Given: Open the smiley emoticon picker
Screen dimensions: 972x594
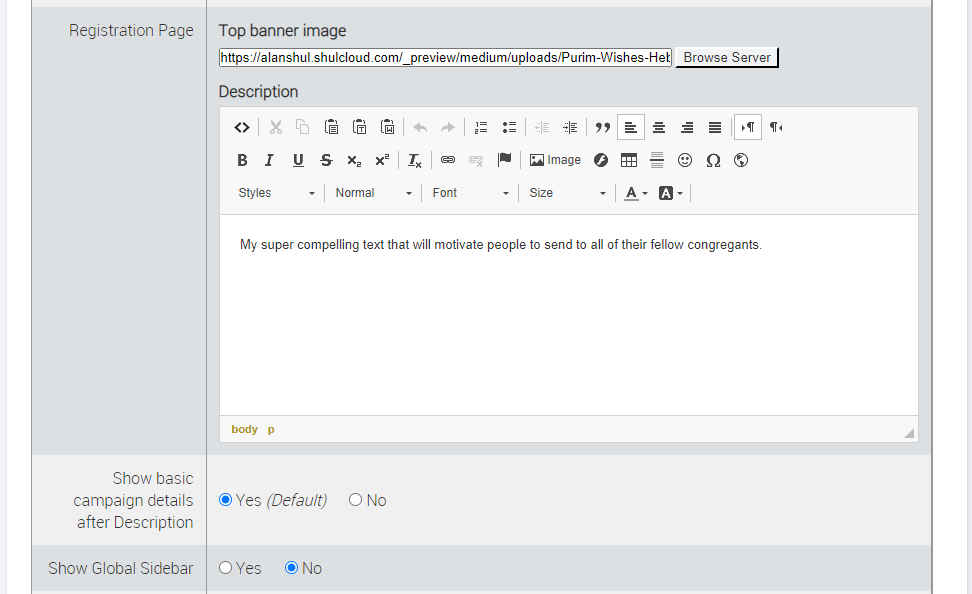Looking at the screenshot, I should coord(685,160).
